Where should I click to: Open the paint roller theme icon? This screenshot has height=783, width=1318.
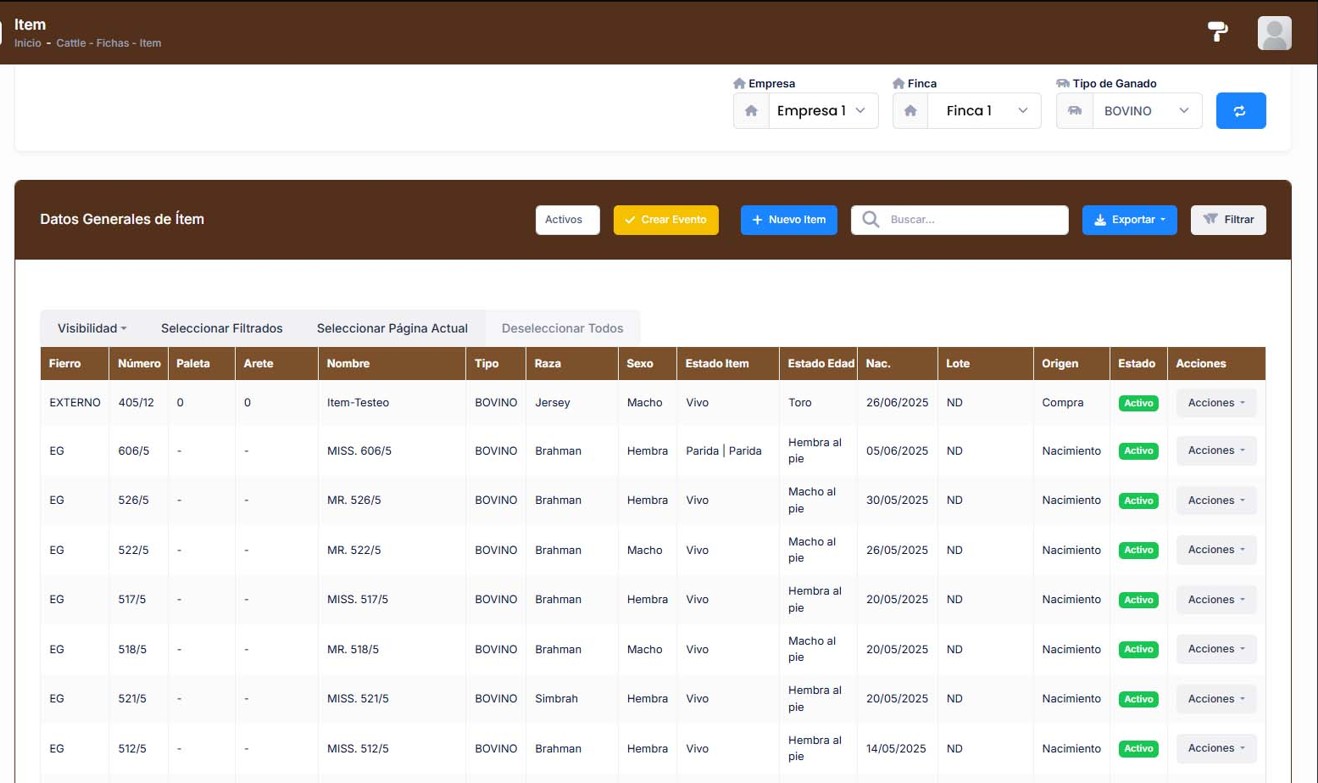1217,32
